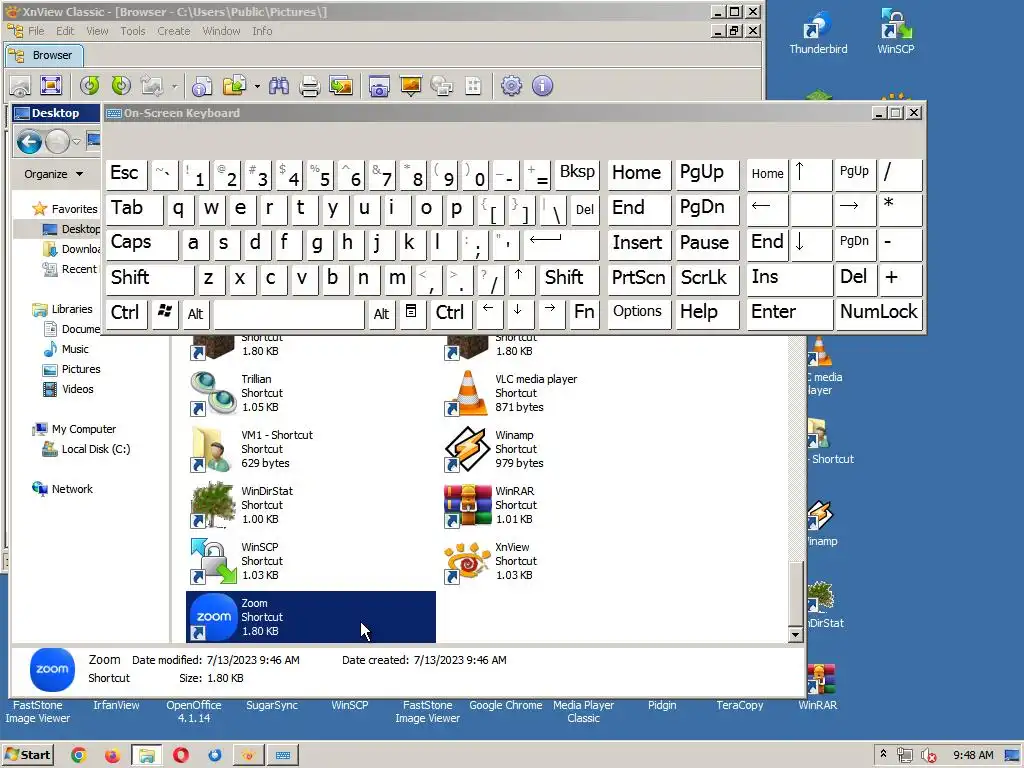This screenshot has height=768, width=1024.
Task: Open the Thunderbird desktop shortcut
Action: [x=818, y=31]
